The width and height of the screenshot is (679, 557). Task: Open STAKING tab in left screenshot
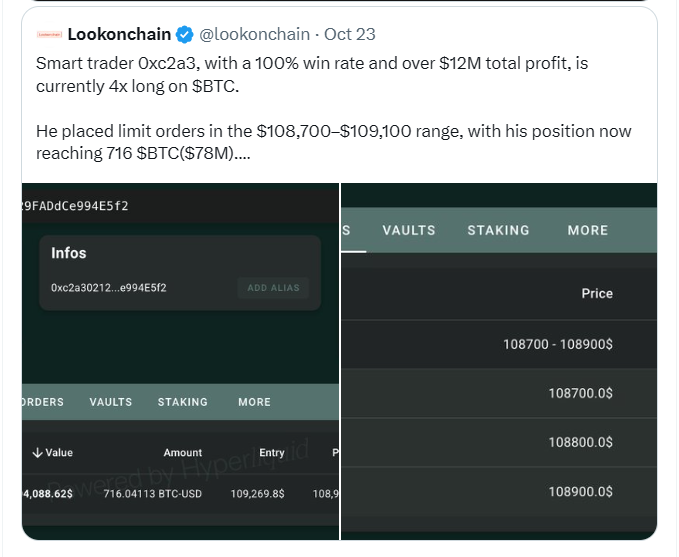(x=182, y=402)
